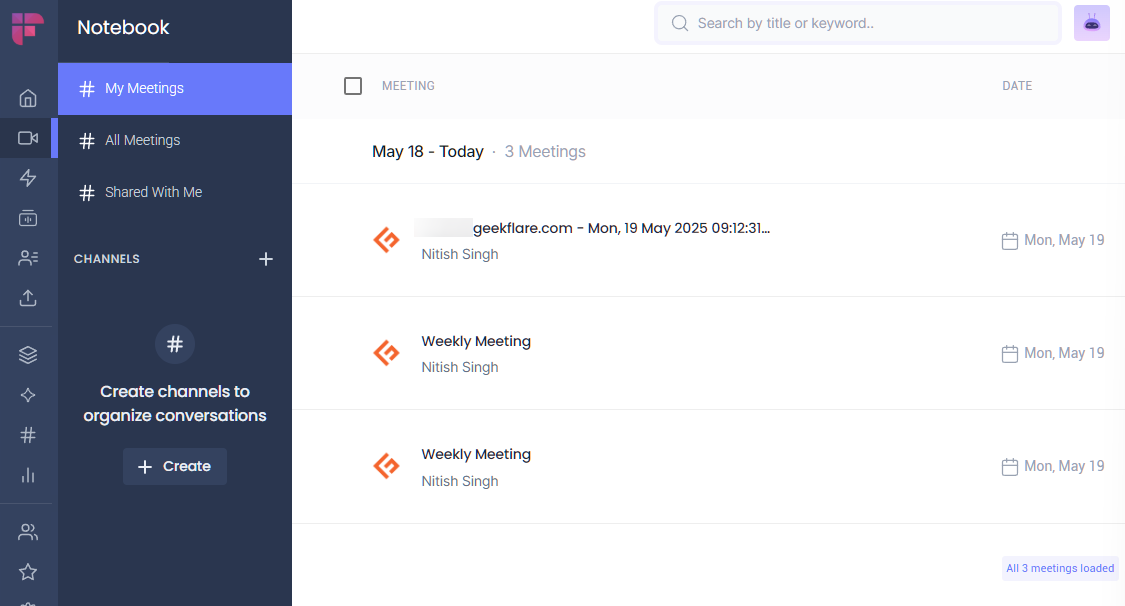Open the team members sidebar icon
Image resolution: width=1125 pixels, height=606 pixels.
(x=28, y=531)
